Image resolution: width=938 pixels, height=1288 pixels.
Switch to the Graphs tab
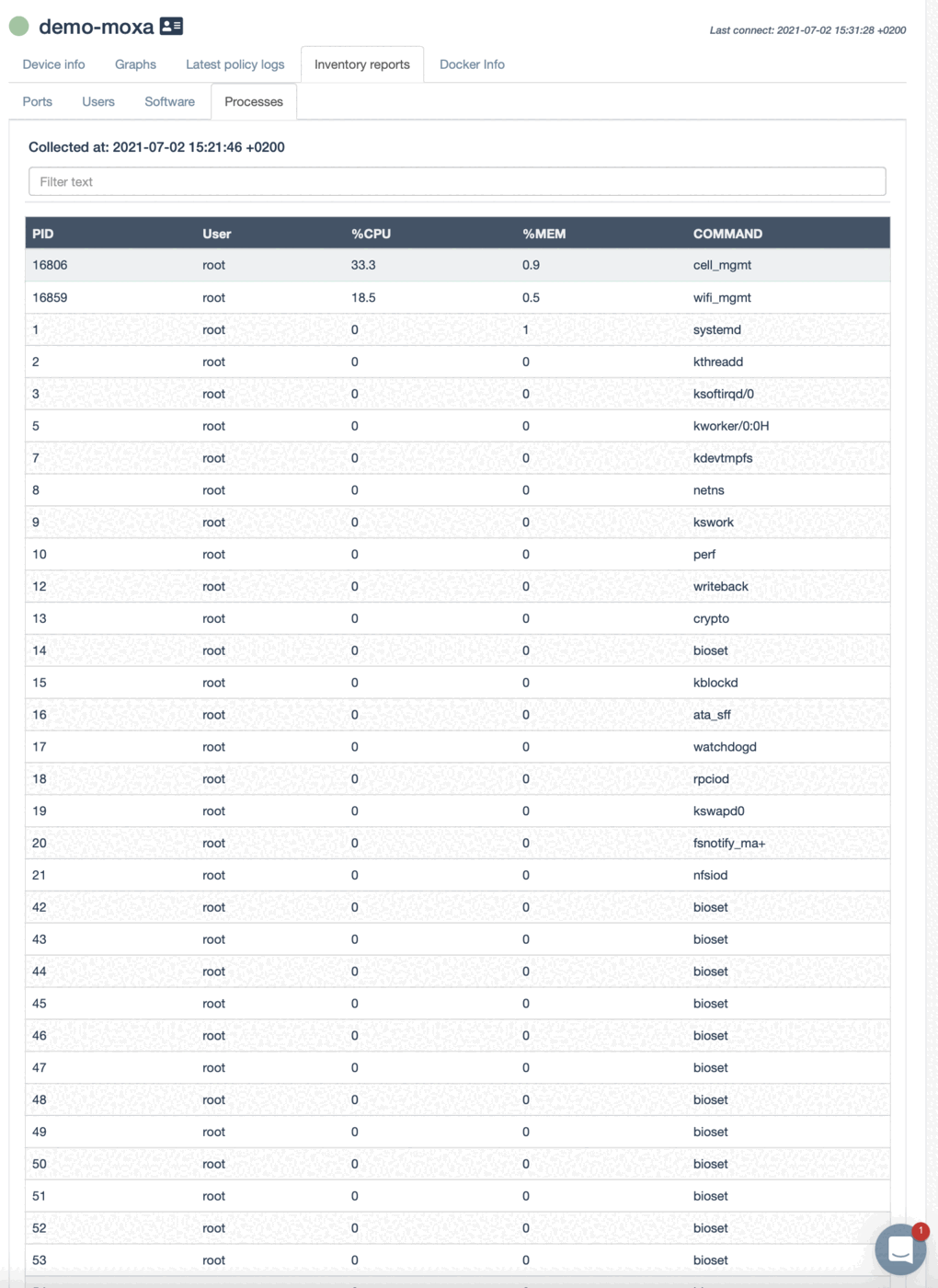coord(135,64)
